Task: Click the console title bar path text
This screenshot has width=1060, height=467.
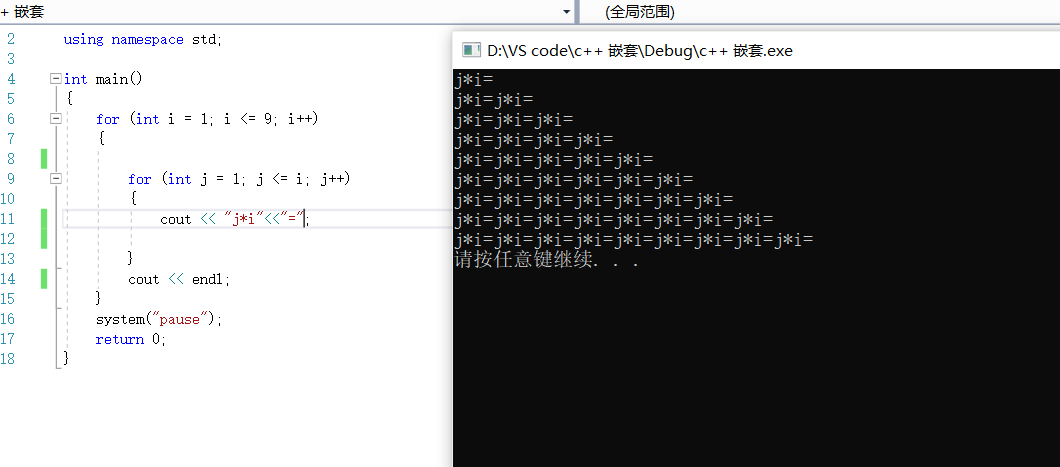Action: point(639,50)
